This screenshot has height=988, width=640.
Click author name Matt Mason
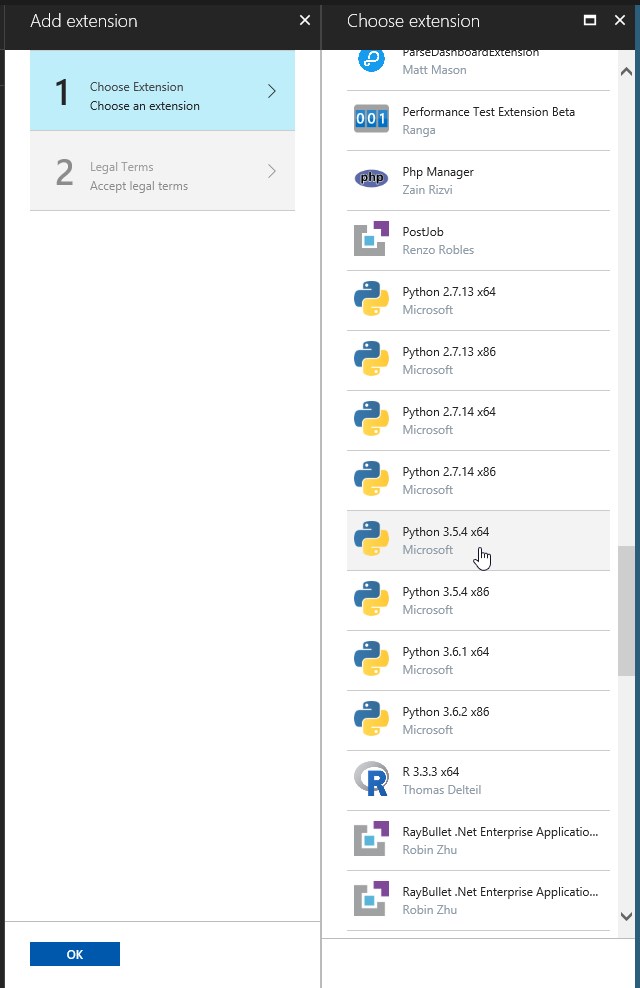[434, 70]
